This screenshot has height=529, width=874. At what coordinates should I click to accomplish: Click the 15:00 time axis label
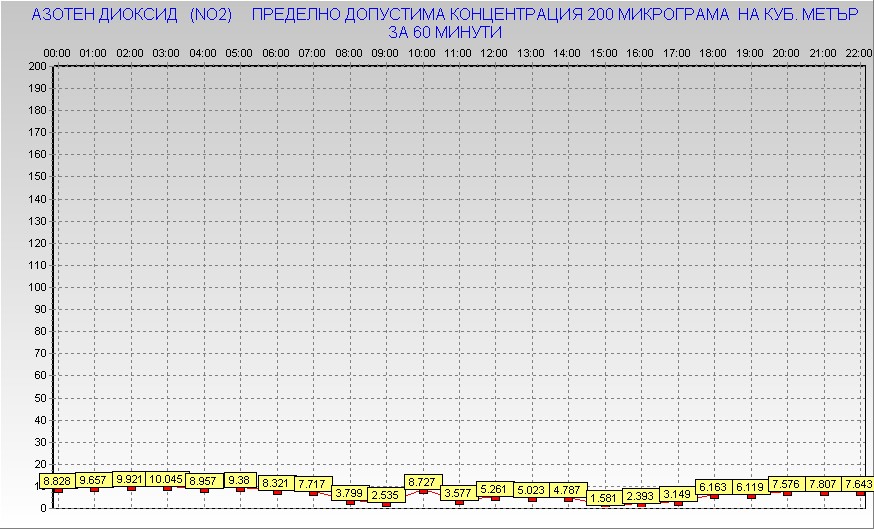[x=604, y=52]
